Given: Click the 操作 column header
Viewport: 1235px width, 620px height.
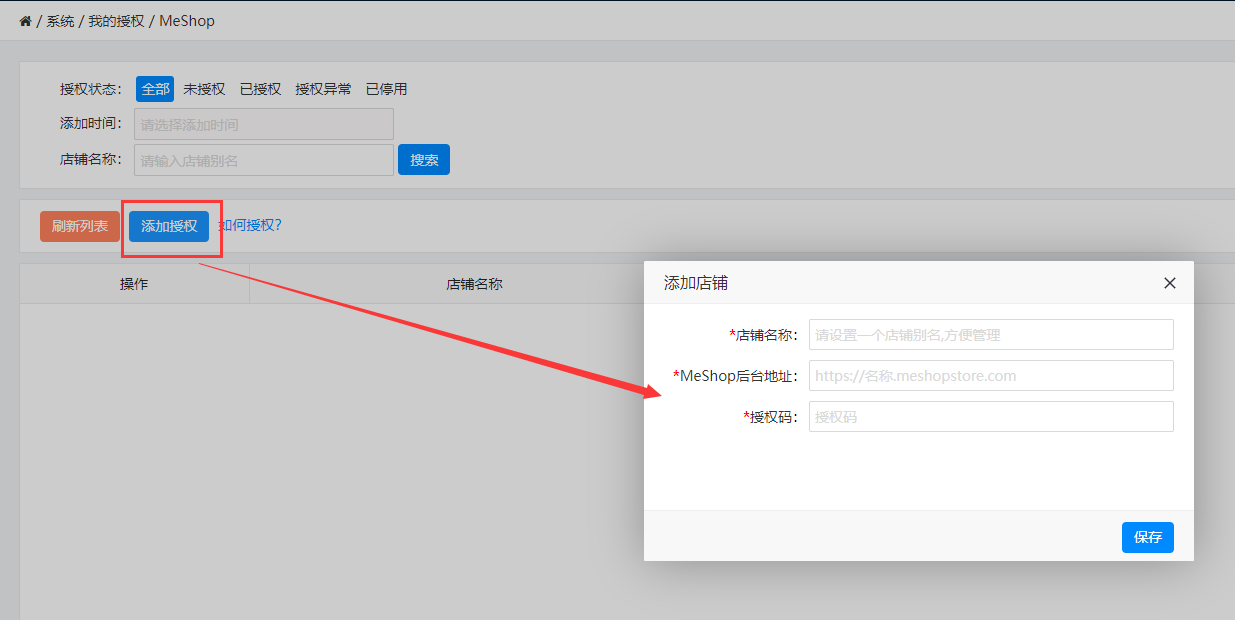Looking at the screenshot, I should coord(134,284).
